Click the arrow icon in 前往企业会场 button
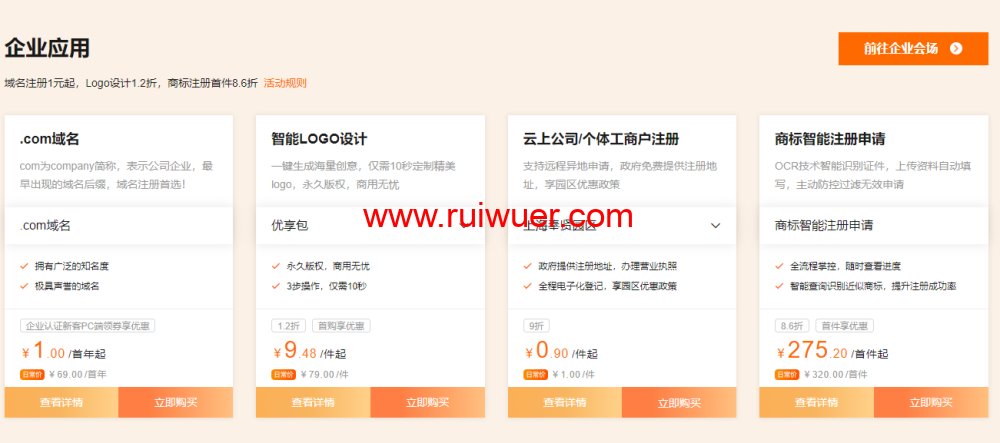Viewport: 1000px width, 443px height. [956, 48]
